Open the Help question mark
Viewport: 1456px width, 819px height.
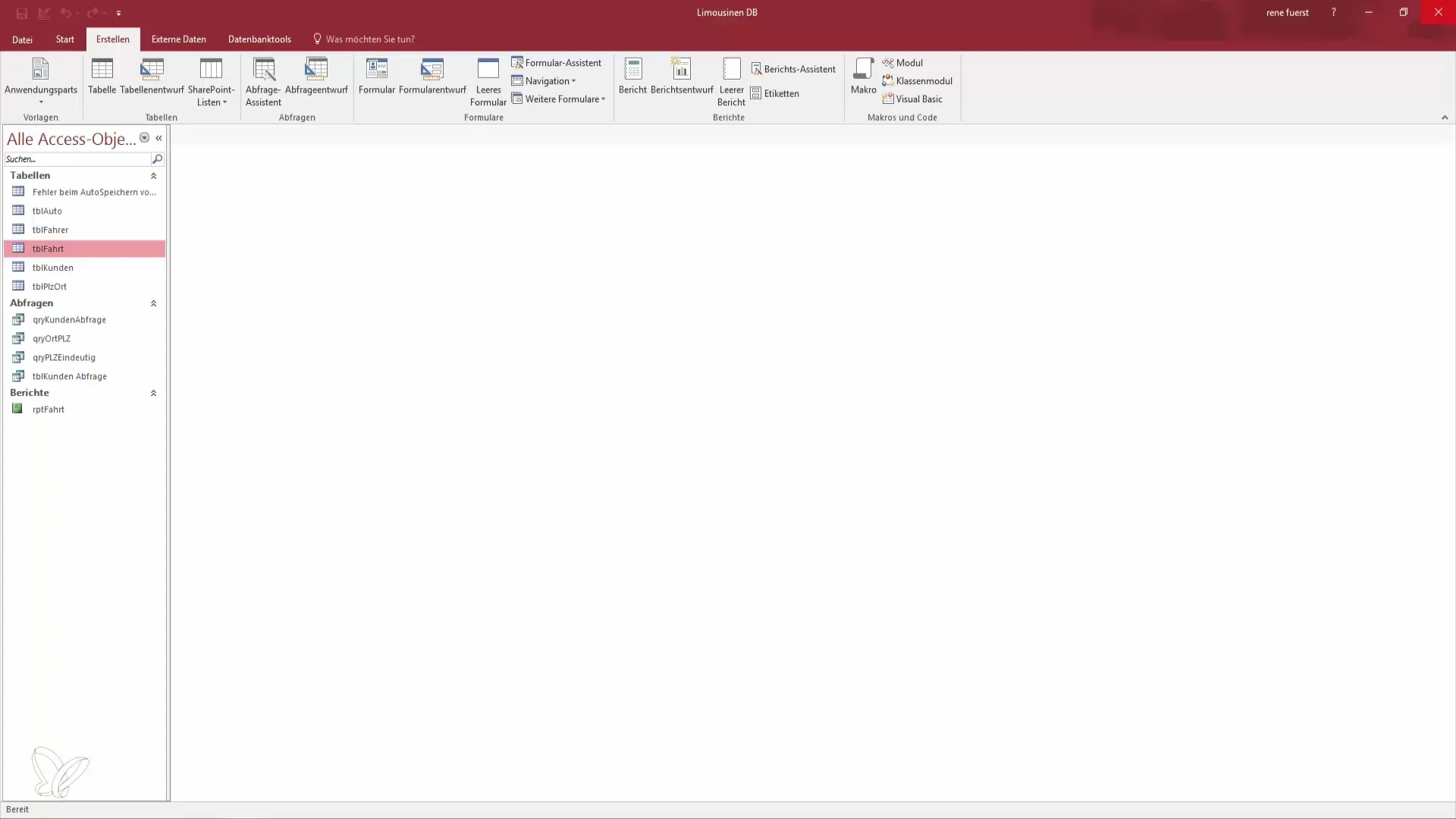[x=1333, y=13]
